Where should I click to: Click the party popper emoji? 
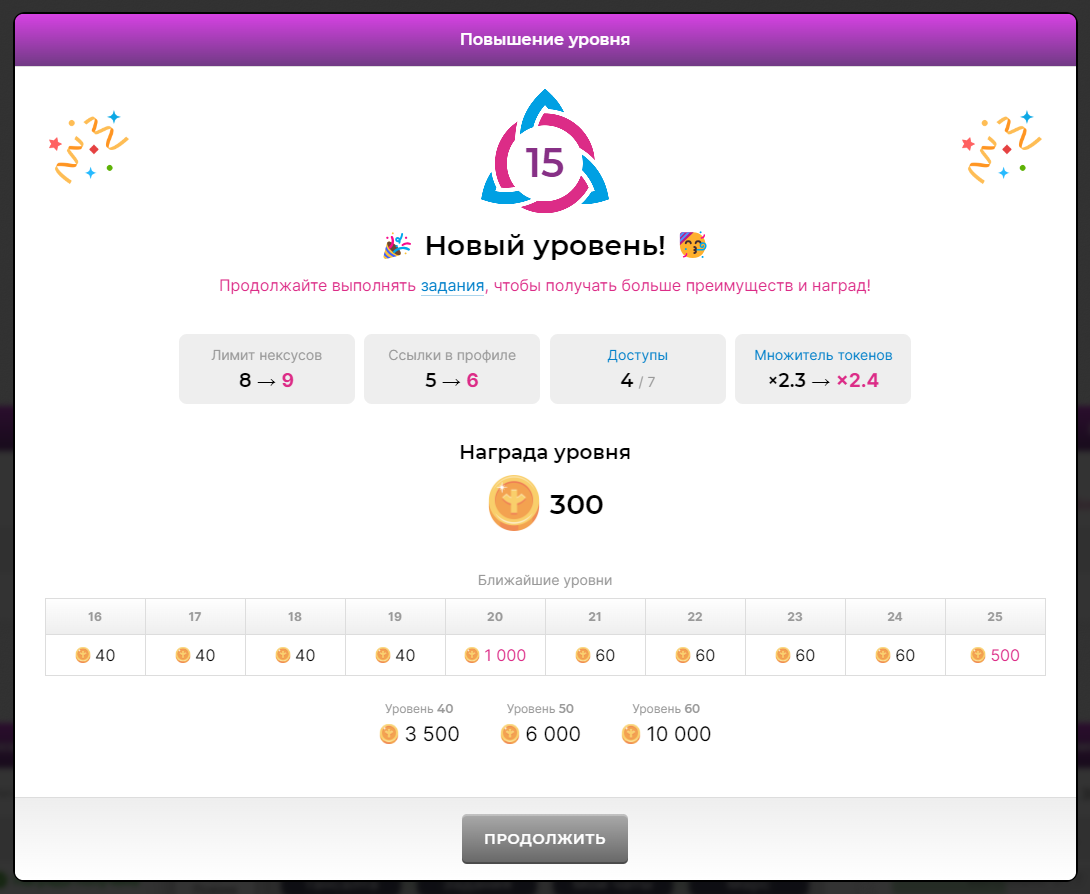pyautogui.click(x=397, y=245)
